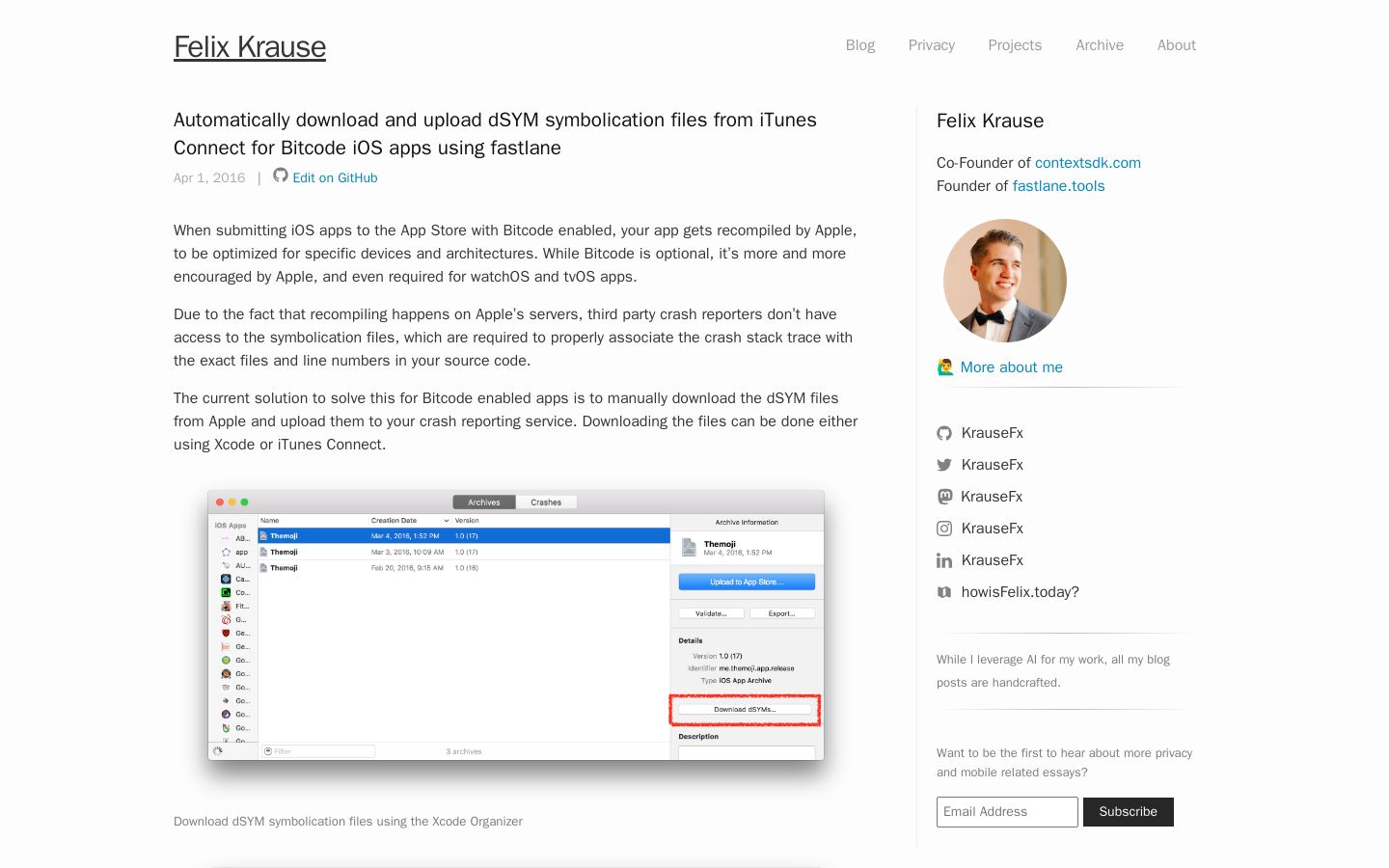Click Felix Krause's profile photo
The width and height of the screenshot is (1389, 868).
click(x=1005, y=281)
